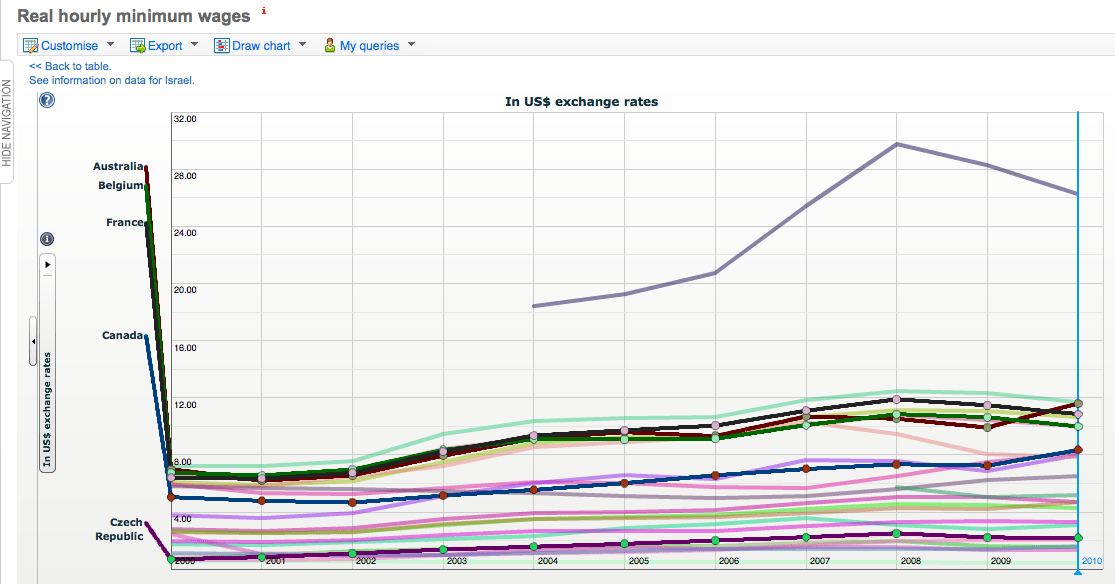Expand the Customise dropdown arrow
1115x584 pixels.
pyautogui.click(x=110, y=44)
